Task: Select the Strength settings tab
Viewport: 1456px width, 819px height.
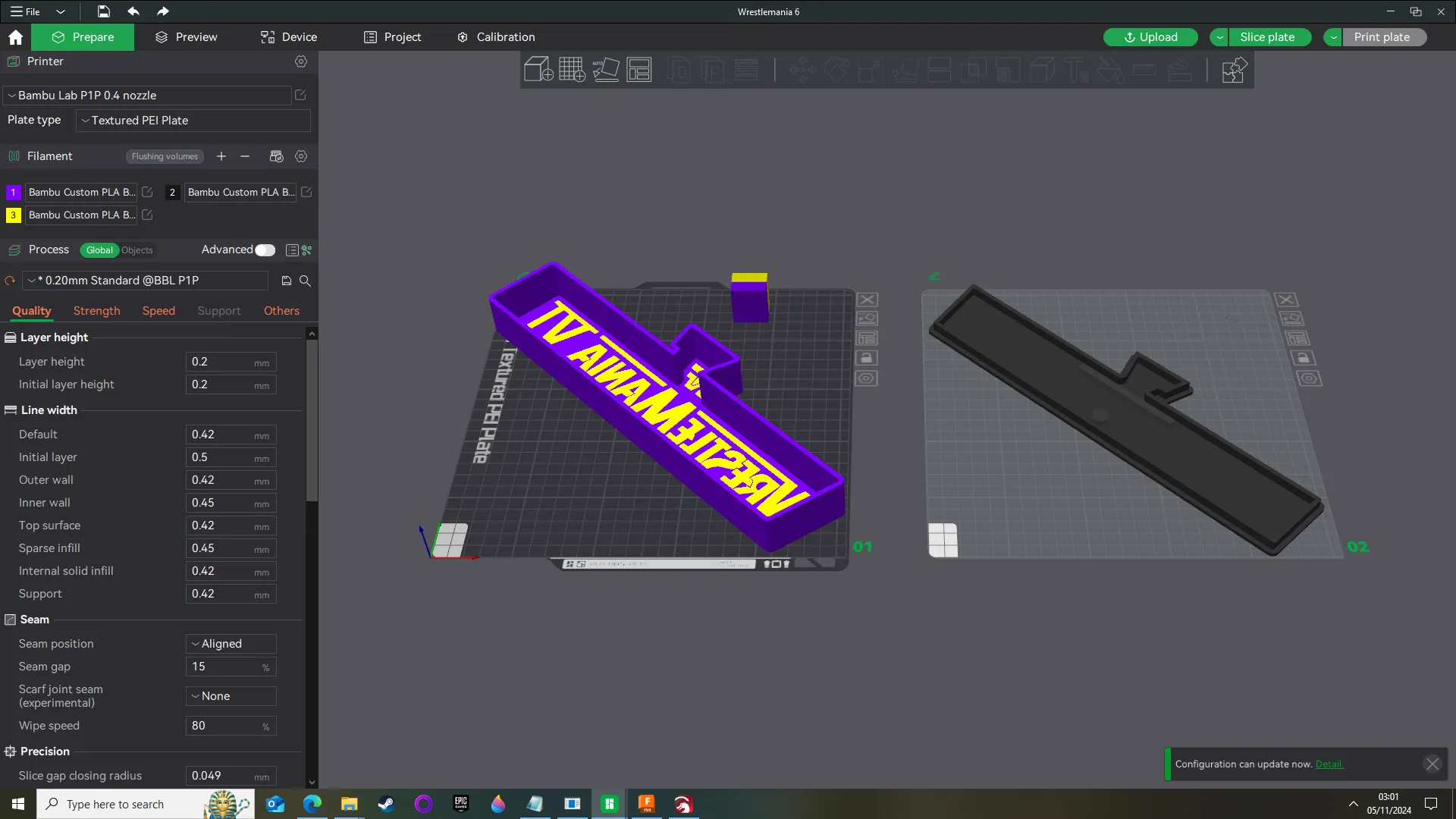Action: pos(97,311)
